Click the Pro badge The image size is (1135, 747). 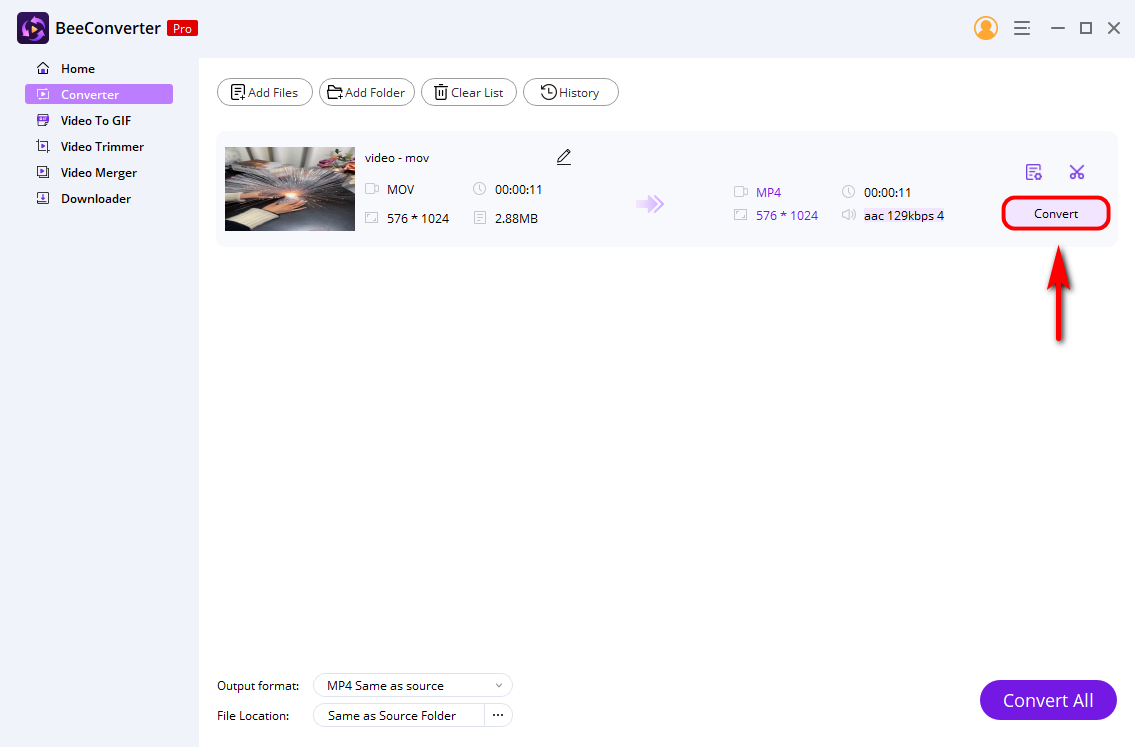pyautogui.click(x=182, y=28)
